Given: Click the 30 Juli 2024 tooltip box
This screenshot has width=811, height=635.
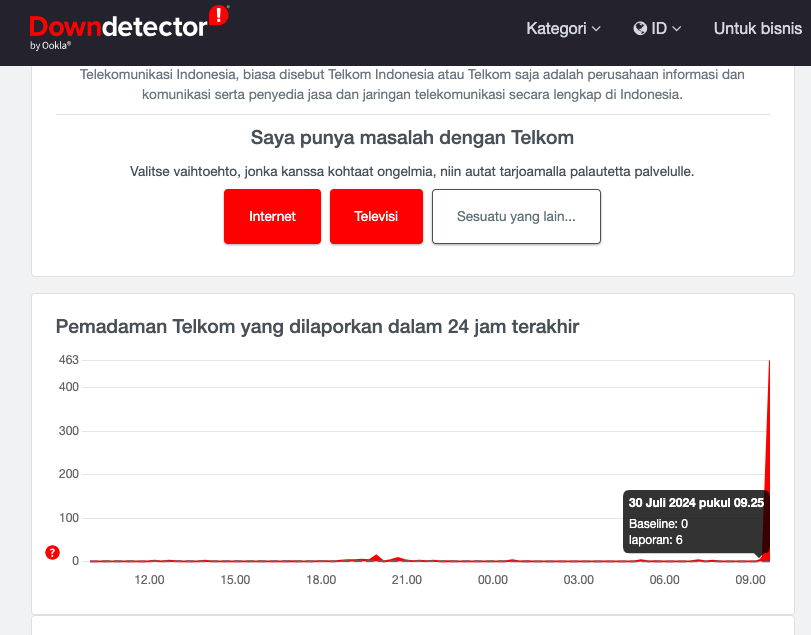Looking at the screenshot, I should point(696,521).
